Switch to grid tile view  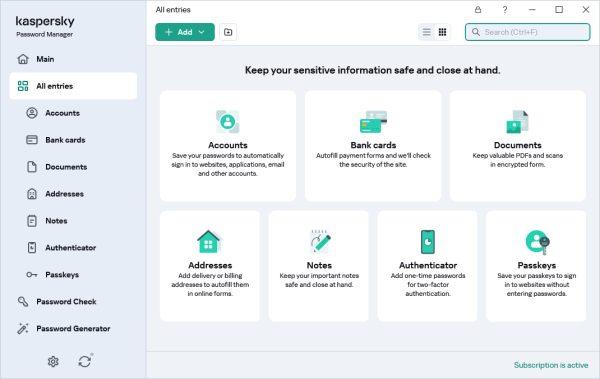442,32
